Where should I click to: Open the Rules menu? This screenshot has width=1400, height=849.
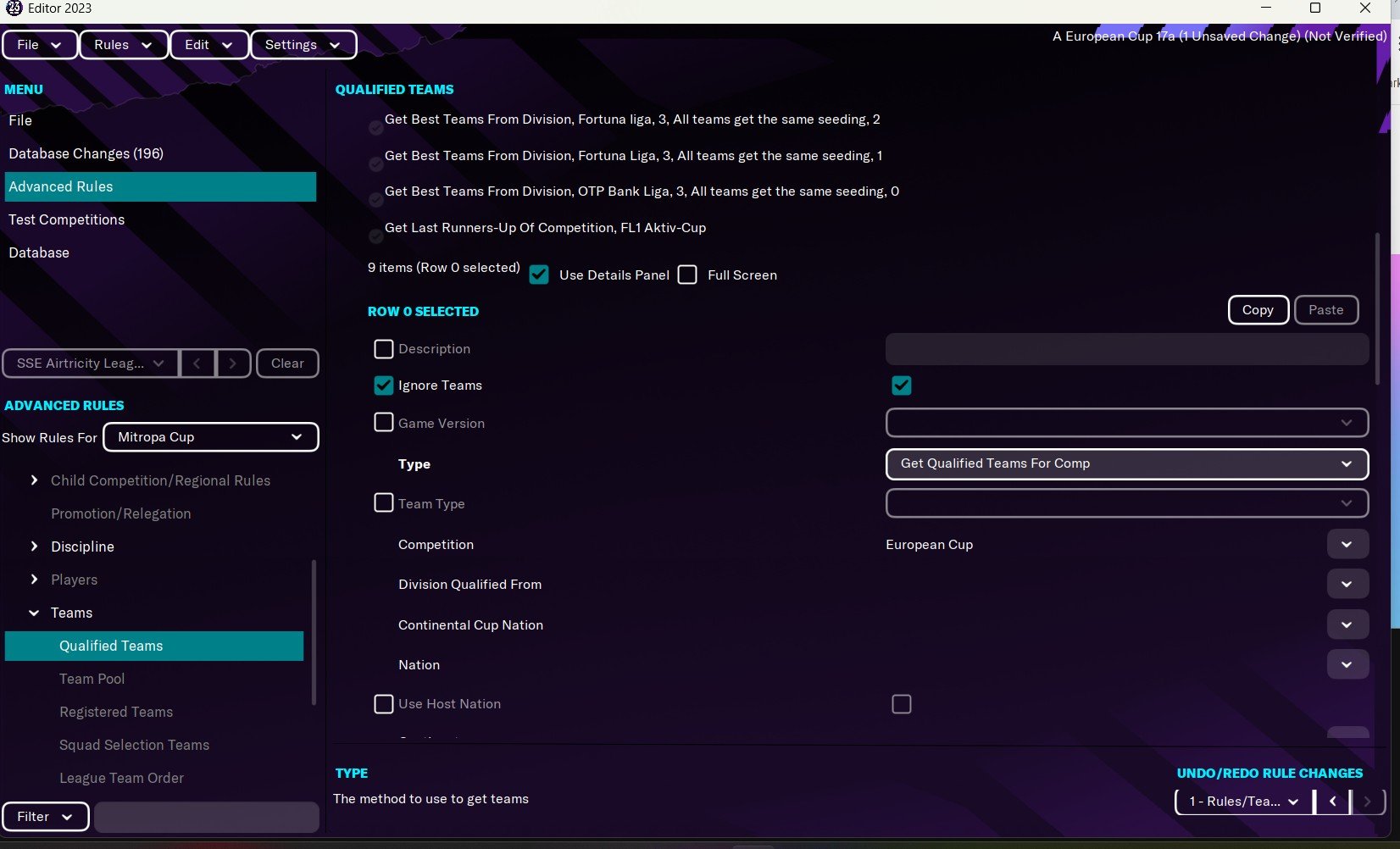click(124, 45)
